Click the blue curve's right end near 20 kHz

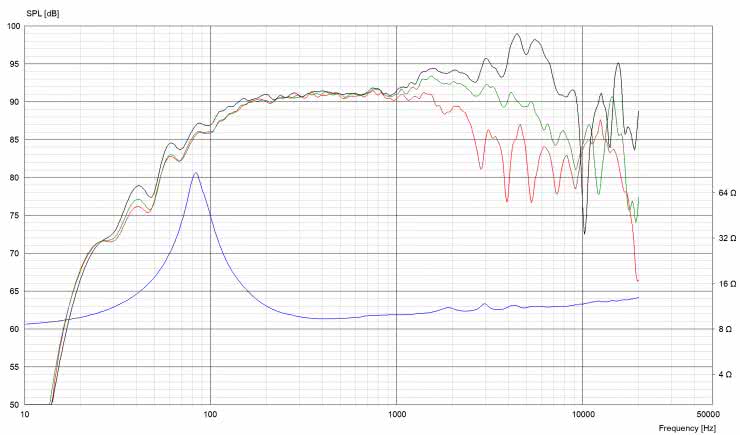point(638,297)
